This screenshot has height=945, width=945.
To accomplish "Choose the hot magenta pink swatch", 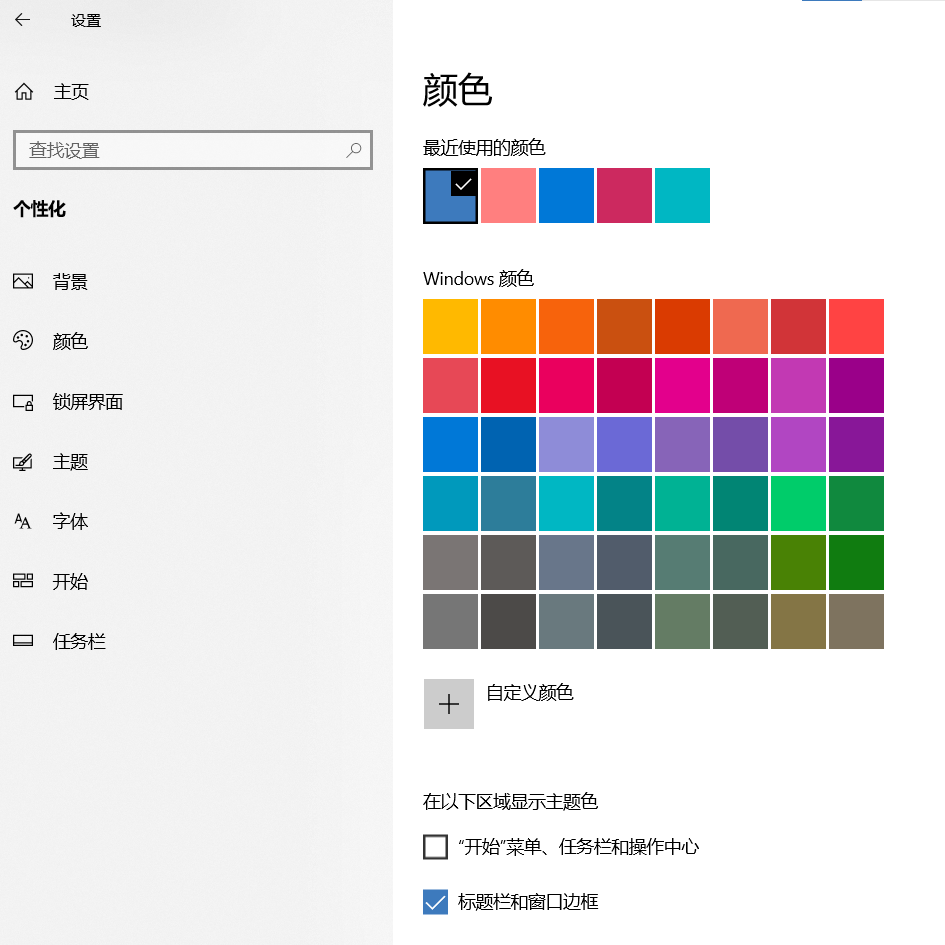I will [x=682, y=386].
